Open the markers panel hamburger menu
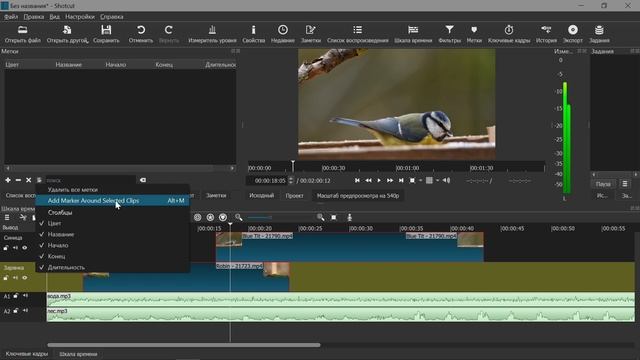640x360 pixels. (39, 180)
